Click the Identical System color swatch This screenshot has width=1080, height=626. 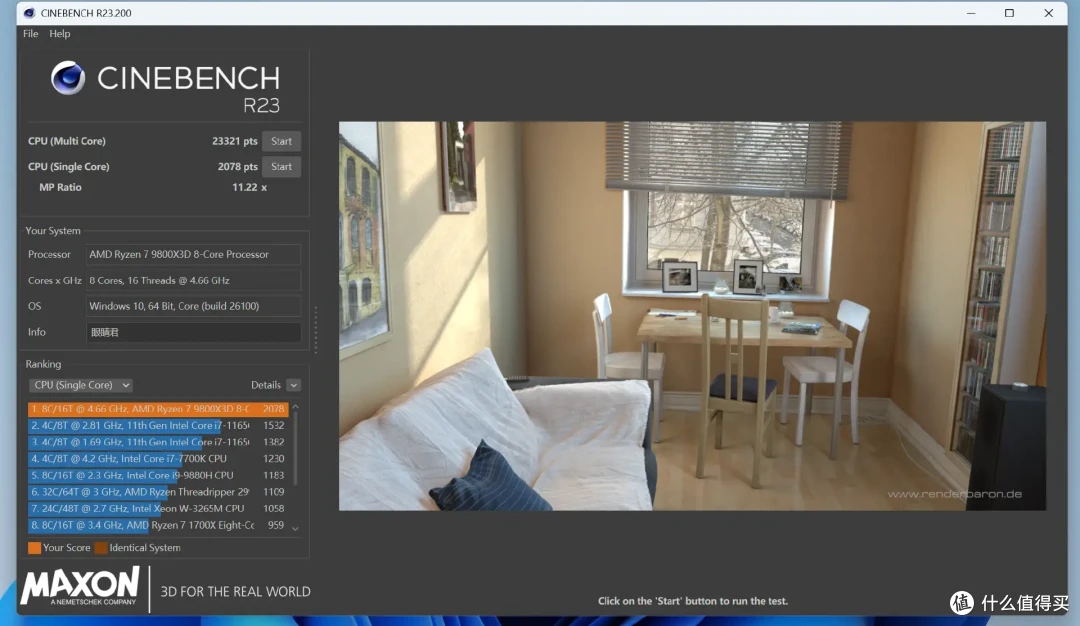[x=101, y=547]
